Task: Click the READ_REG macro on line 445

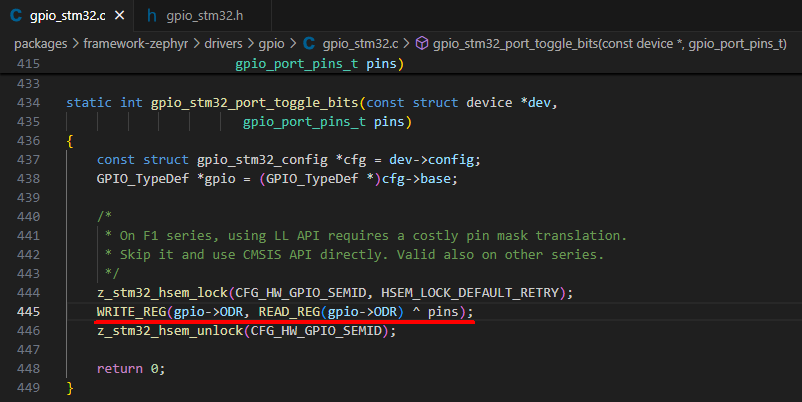Action: click(289, 311)
